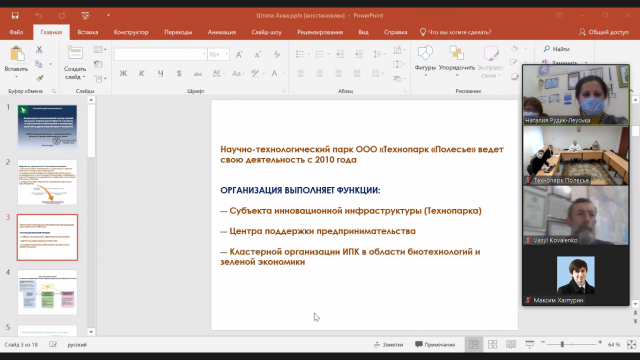Toggle strikethrough (abc) formatting

click(198, 73)
